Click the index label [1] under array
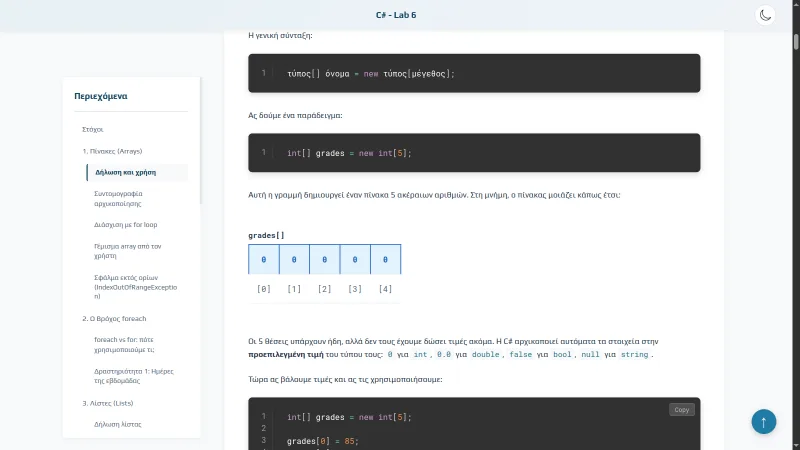This screenshot has width=800, height=450. click(x=294, y=289)
